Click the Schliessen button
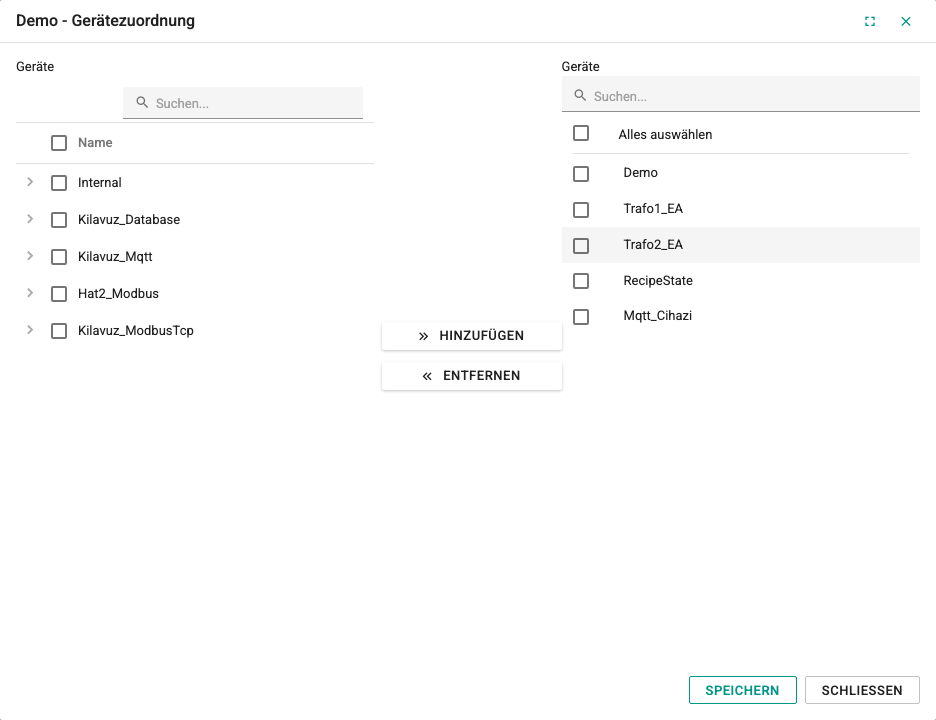936x720 pixels. [862, 690]
